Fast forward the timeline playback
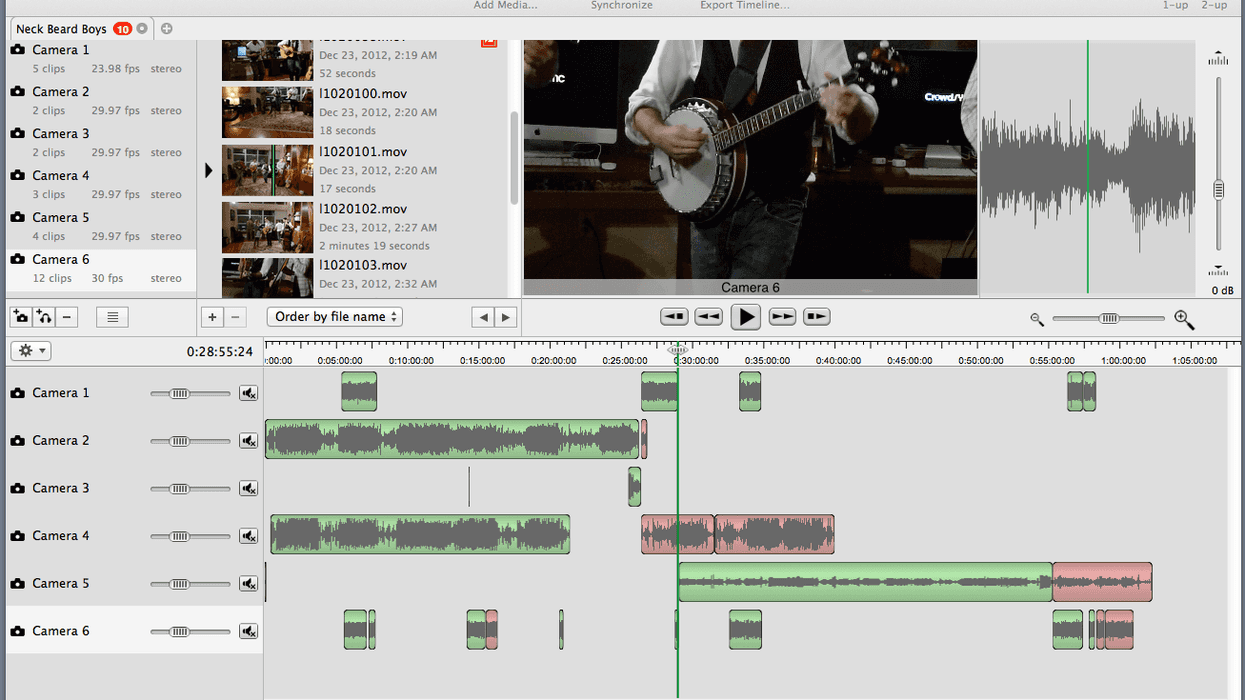The image size is (1245, 700). [782, 317]
